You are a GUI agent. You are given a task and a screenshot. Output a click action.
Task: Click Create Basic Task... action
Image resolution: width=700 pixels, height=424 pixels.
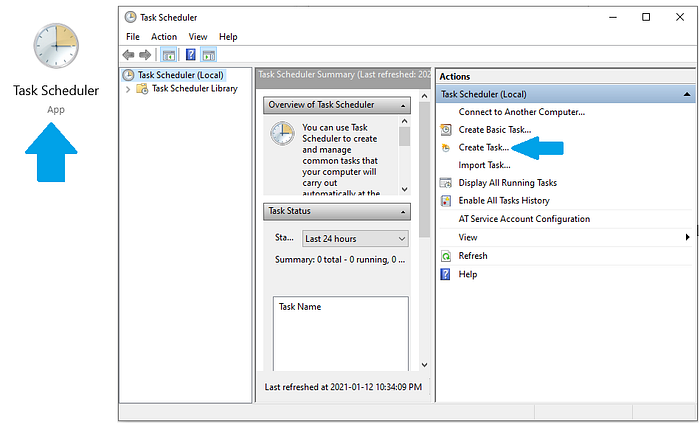click(x=495, y=130)
